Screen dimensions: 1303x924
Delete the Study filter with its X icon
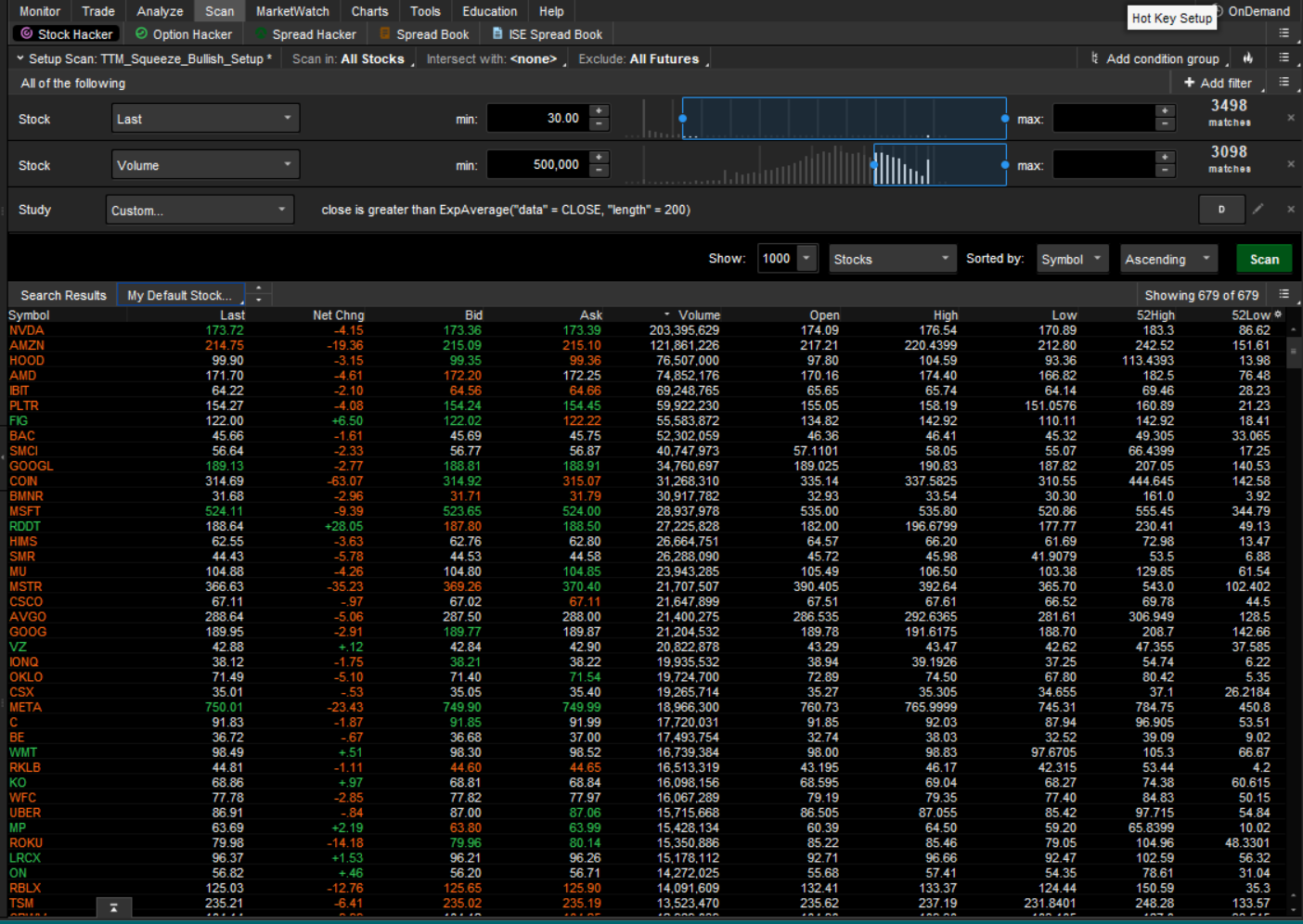(1290, 210)
